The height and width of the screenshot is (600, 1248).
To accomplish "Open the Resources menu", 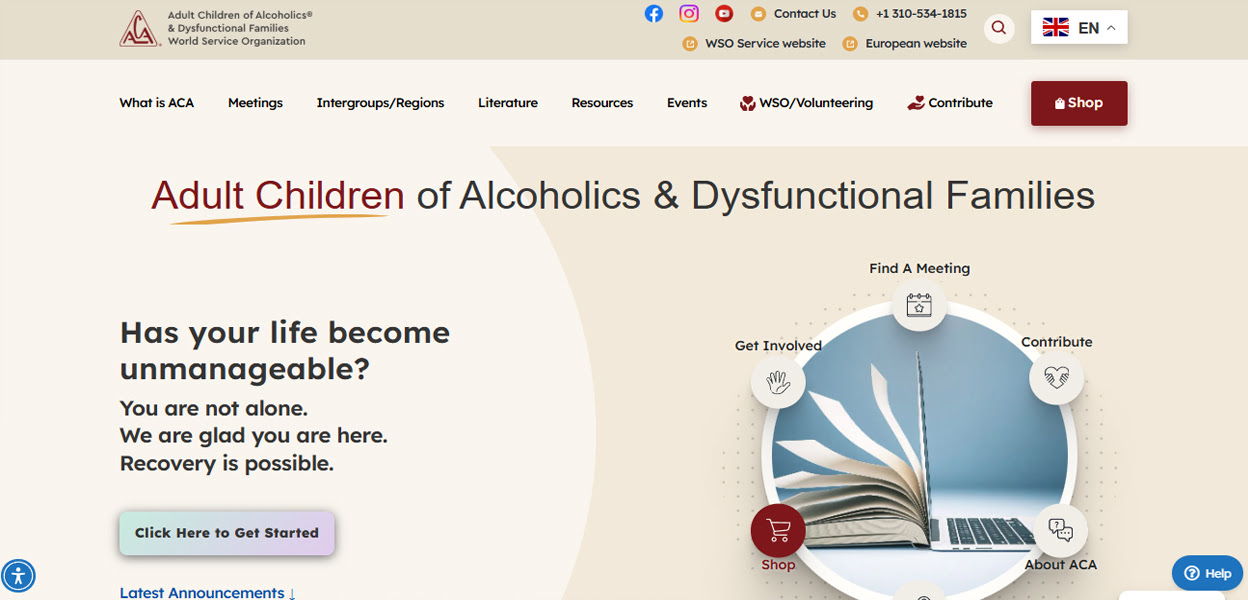I will (x=602, y=103).
